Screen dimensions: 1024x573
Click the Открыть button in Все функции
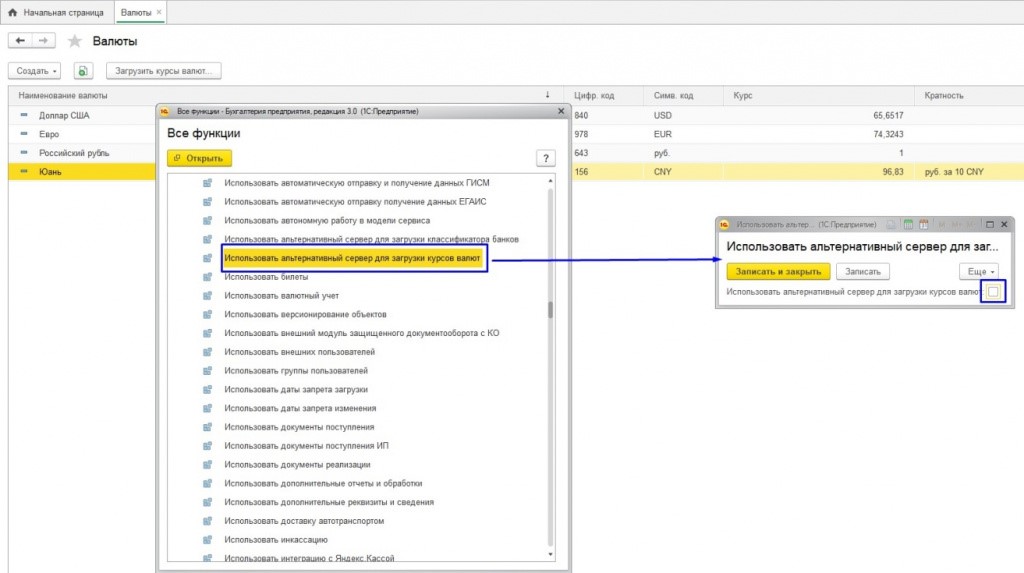pyautogui.click(x=200, y=158)
